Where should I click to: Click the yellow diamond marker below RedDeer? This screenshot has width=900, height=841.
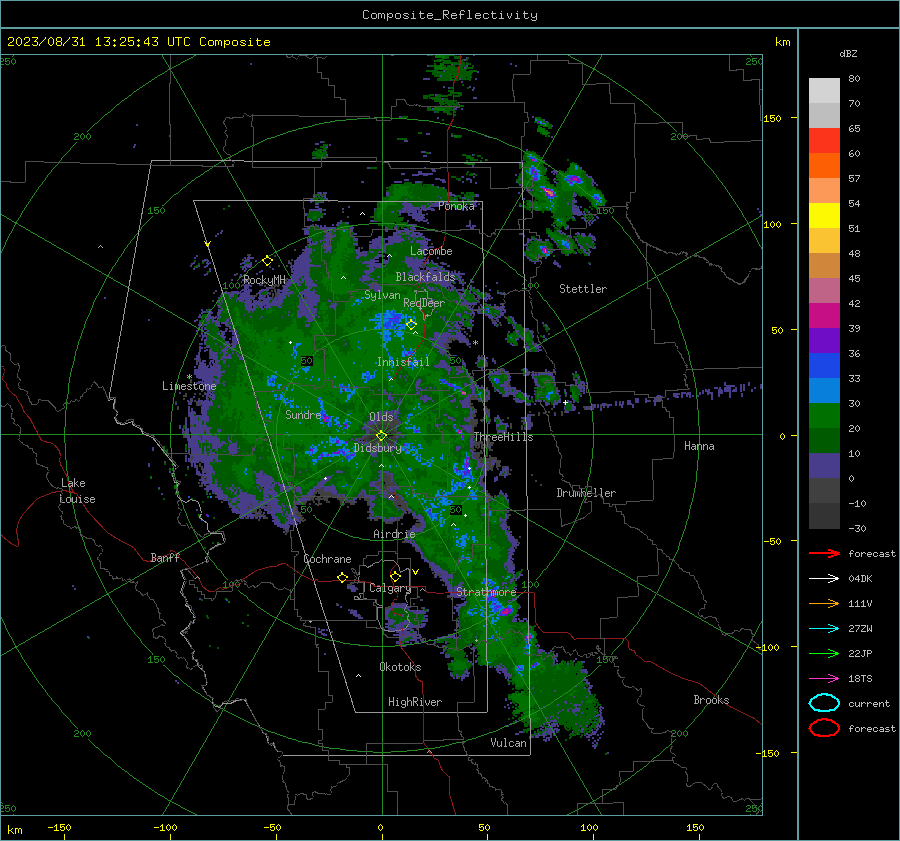click(x=411, y=324)
